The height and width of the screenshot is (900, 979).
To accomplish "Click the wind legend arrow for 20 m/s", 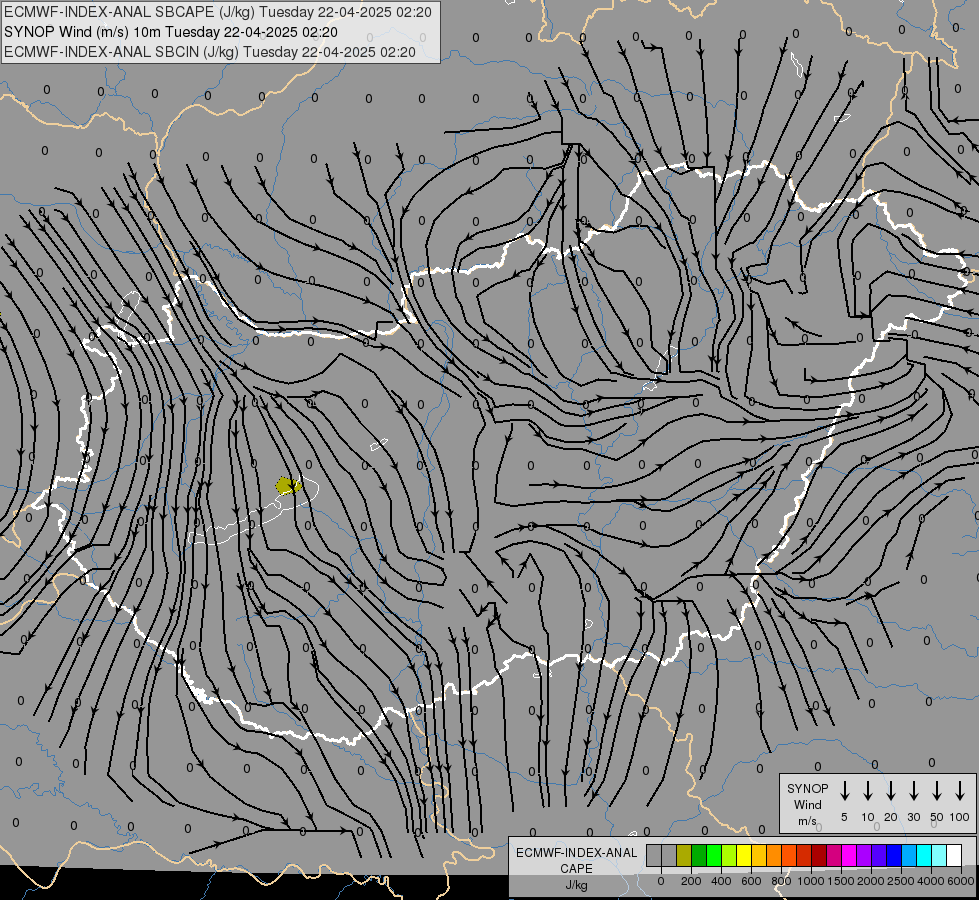I will coord(891,791).
